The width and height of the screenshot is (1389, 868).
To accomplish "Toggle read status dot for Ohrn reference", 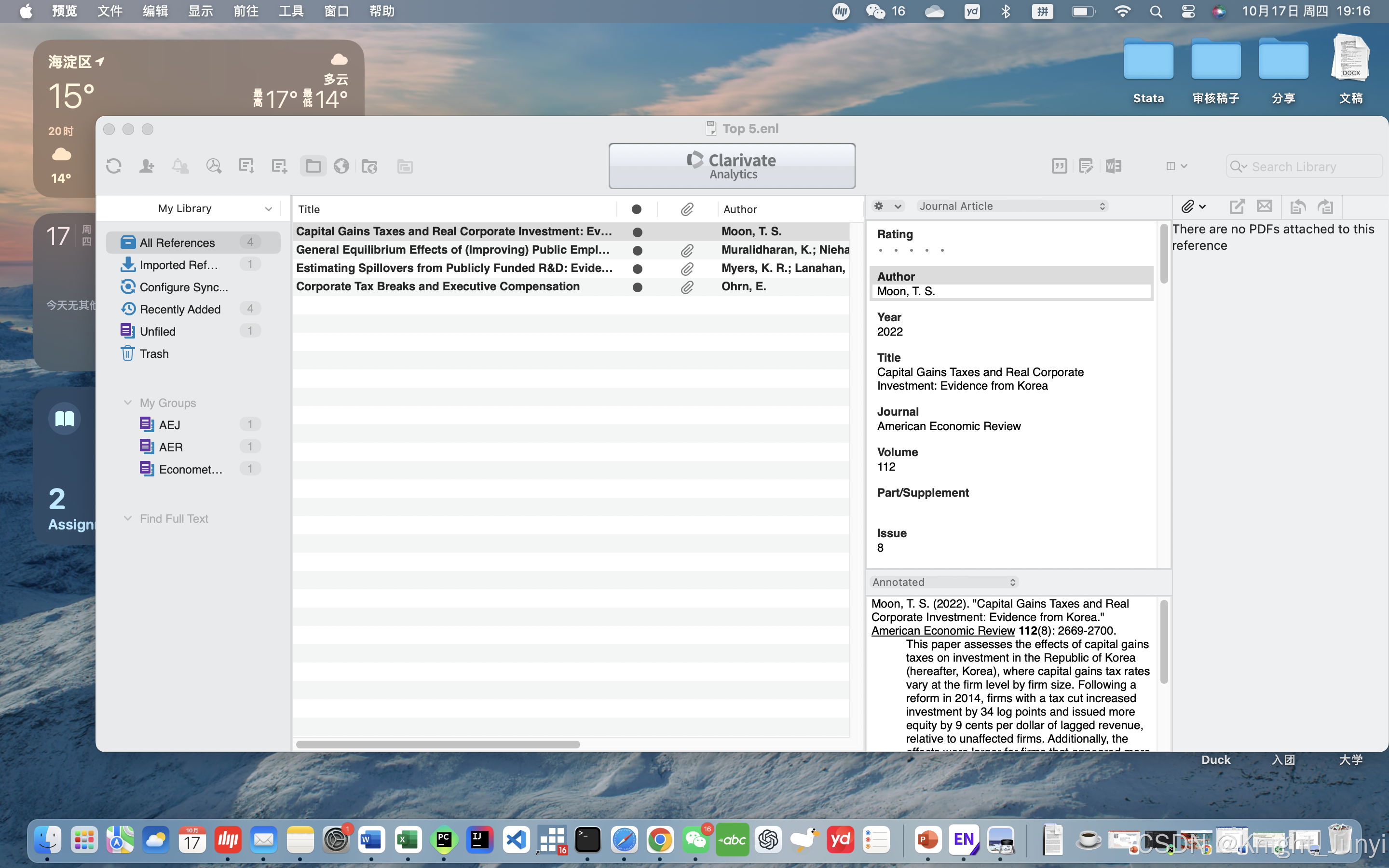I will point(637,287).
